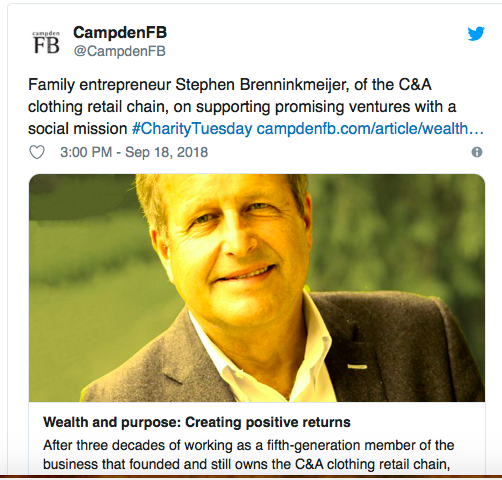Open the tweet info circle icon
Screen dimensions: 502x480
(x=477, y=152)
